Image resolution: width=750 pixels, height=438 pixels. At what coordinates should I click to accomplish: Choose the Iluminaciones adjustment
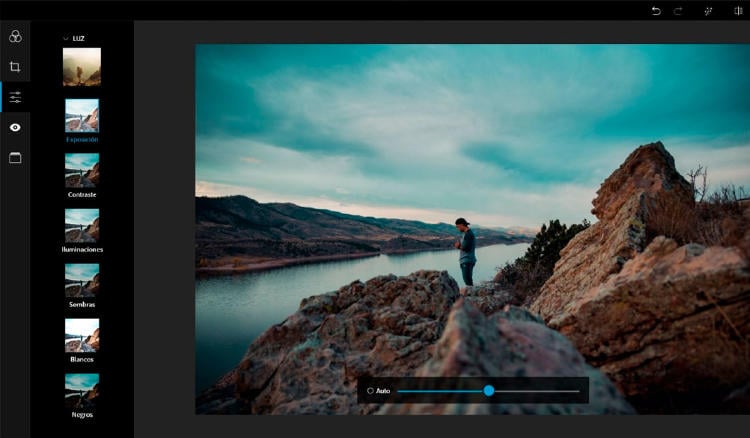tap(82, 225)
